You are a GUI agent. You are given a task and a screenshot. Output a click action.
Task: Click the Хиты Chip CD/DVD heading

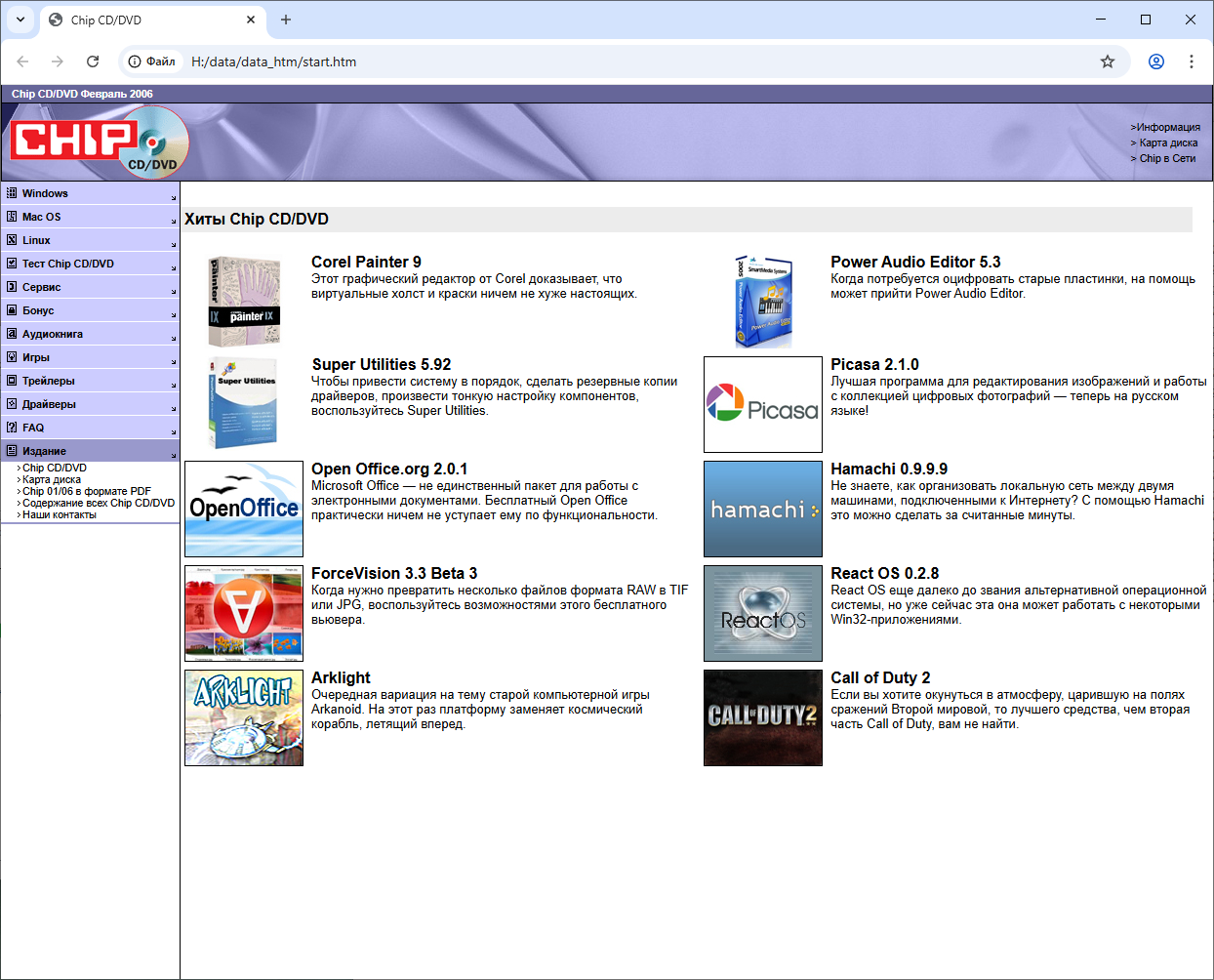[x=257, y=219]
